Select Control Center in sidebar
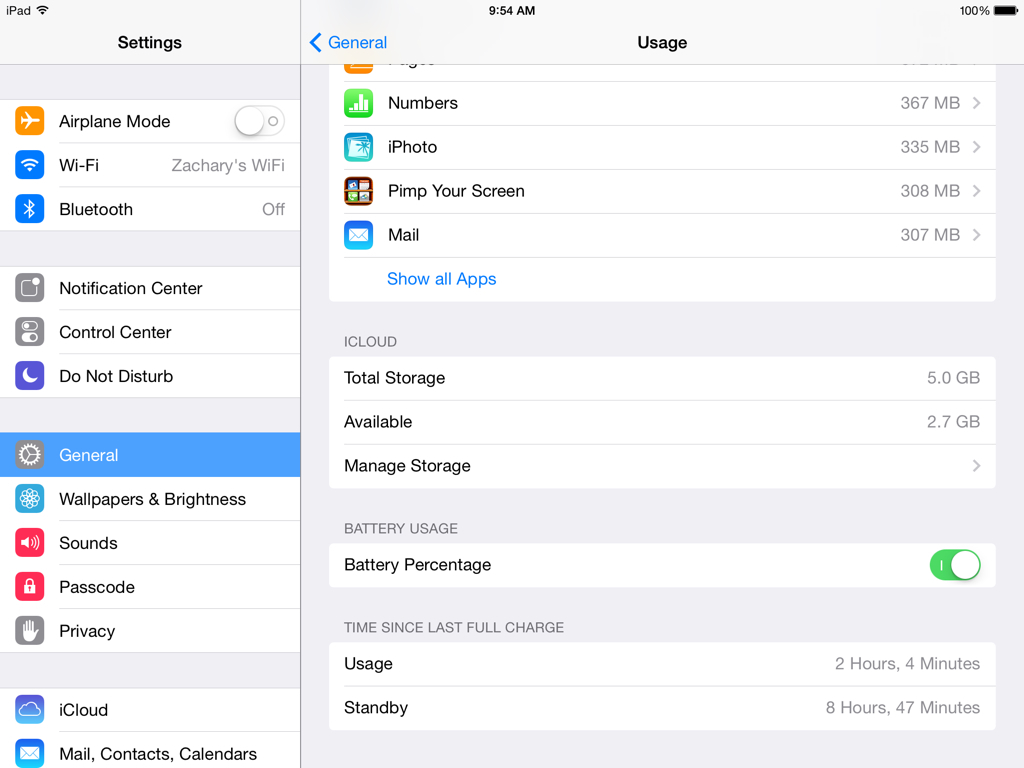 [150, 332]
